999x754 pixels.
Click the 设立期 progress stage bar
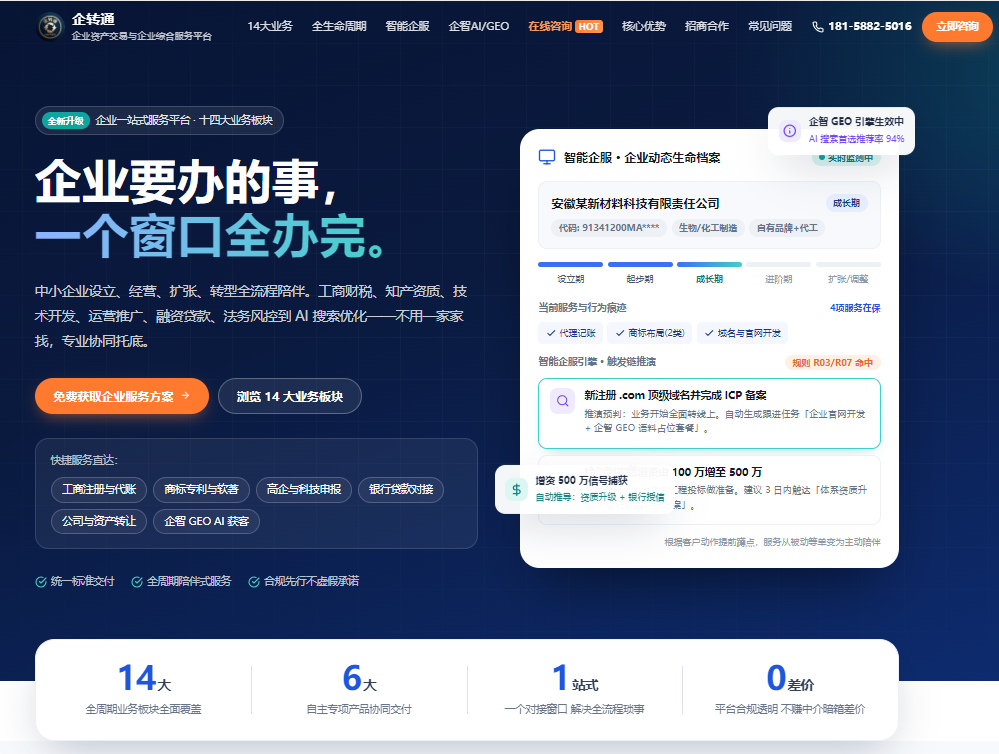coord(570,264)
